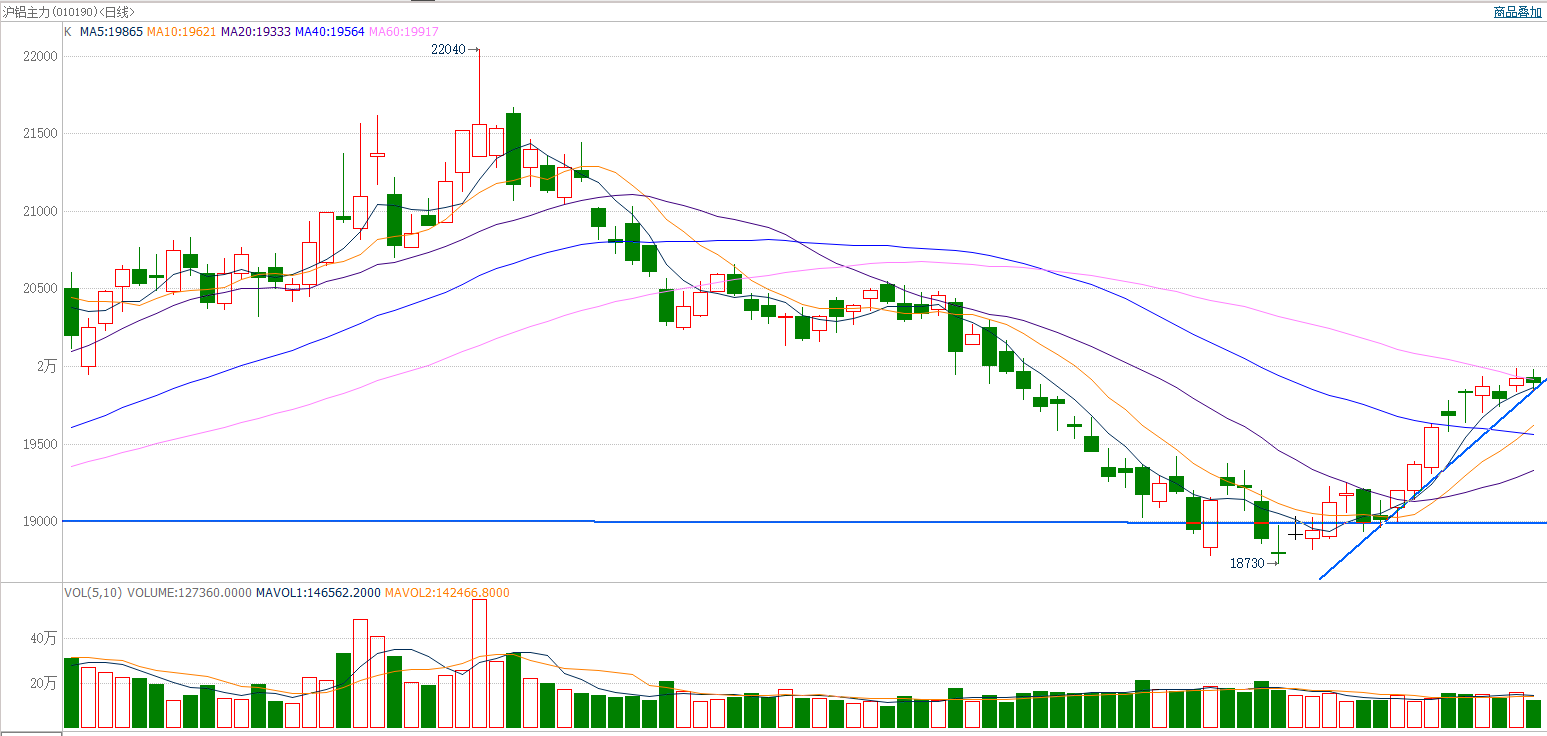Select the candlestick topped by the 22040 wick
The image size is (1547, 736).
[479, 140]
